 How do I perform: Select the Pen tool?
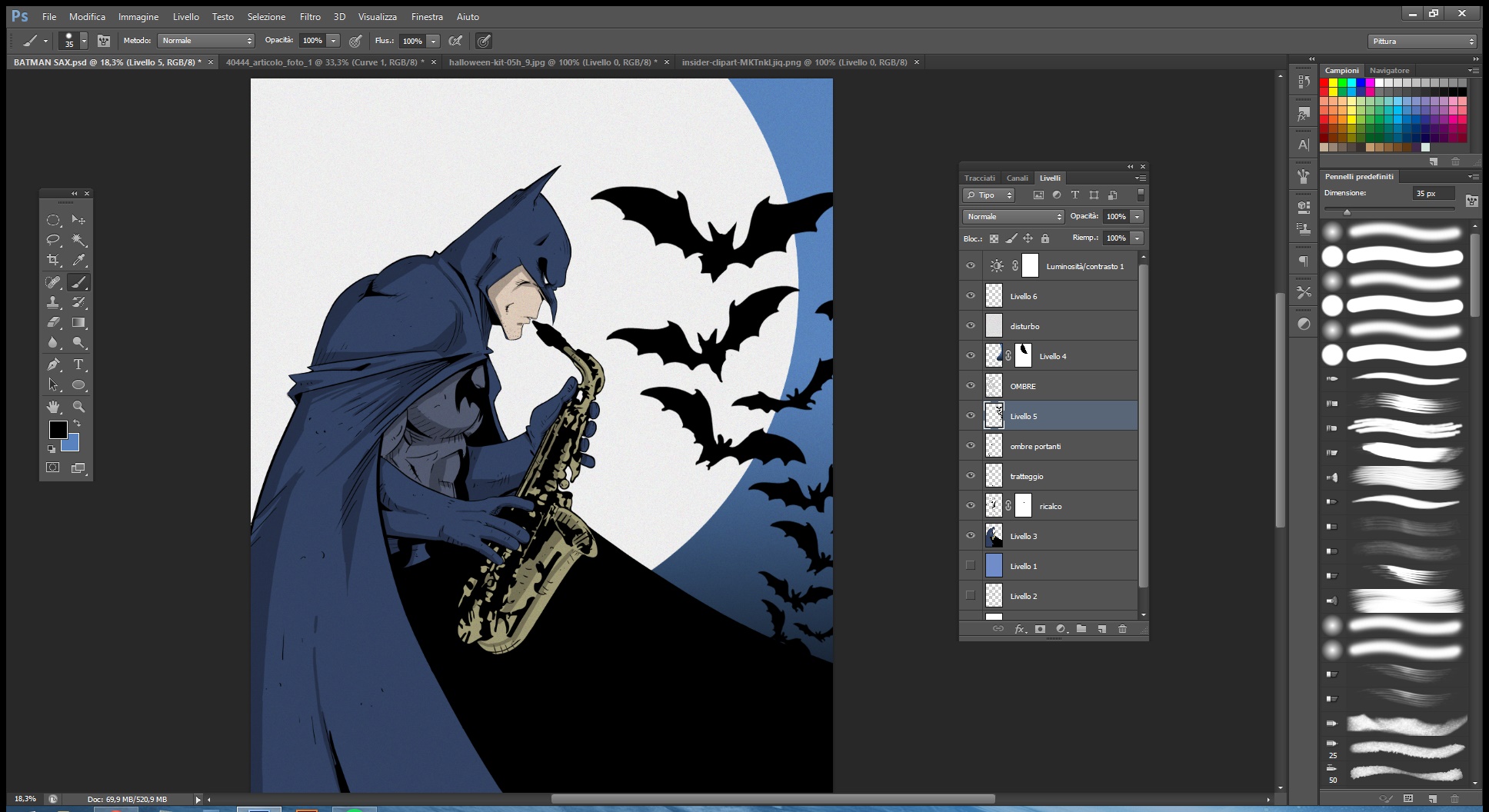(x=53, y=364)
